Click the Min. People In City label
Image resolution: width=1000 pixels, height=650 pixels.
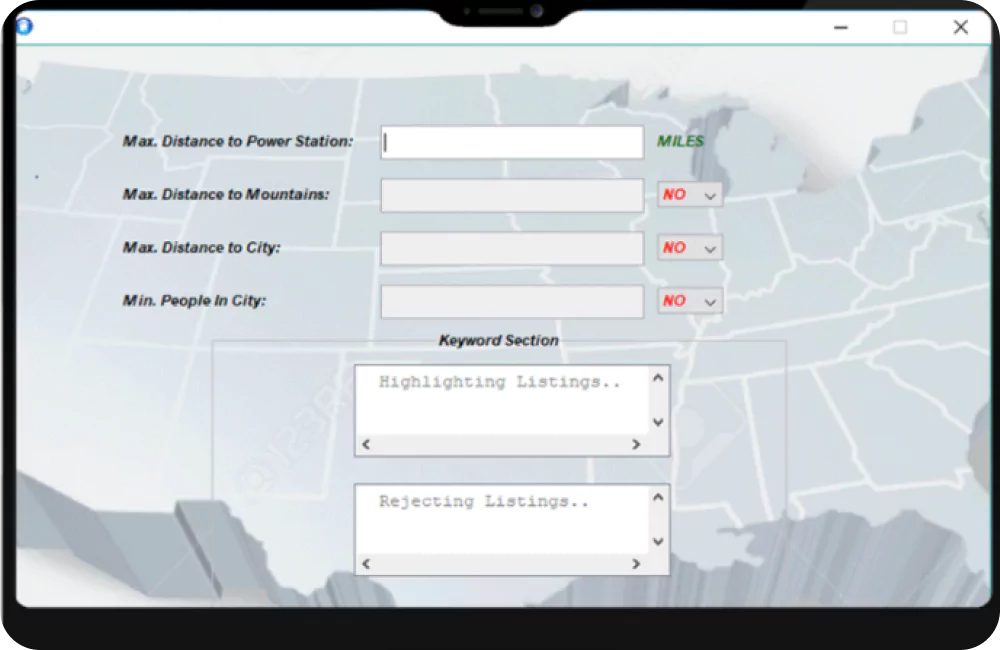(194, 300)
